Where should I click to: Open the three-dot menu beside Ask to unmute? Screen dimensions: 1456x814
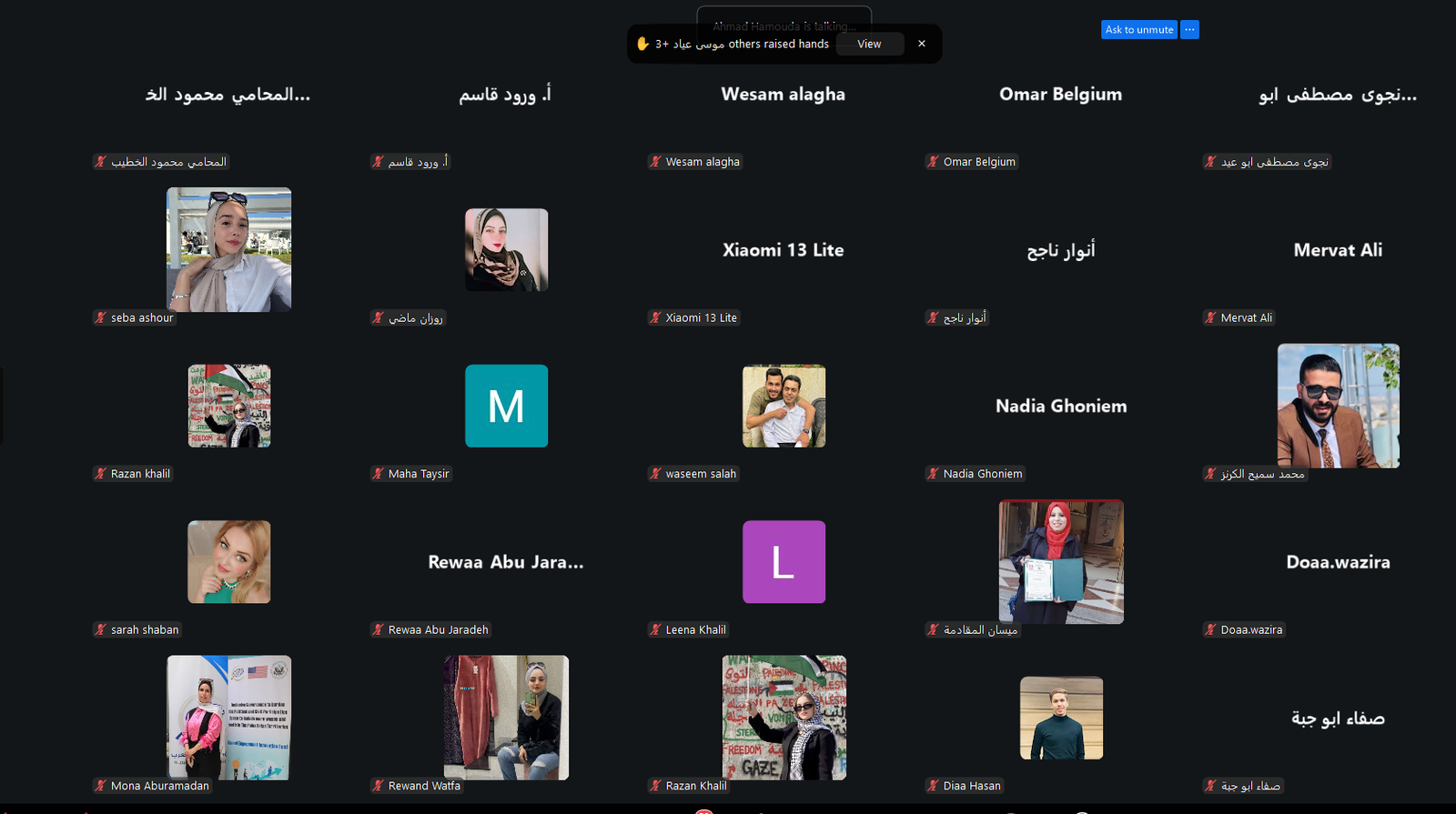[x=1189, y=30]
